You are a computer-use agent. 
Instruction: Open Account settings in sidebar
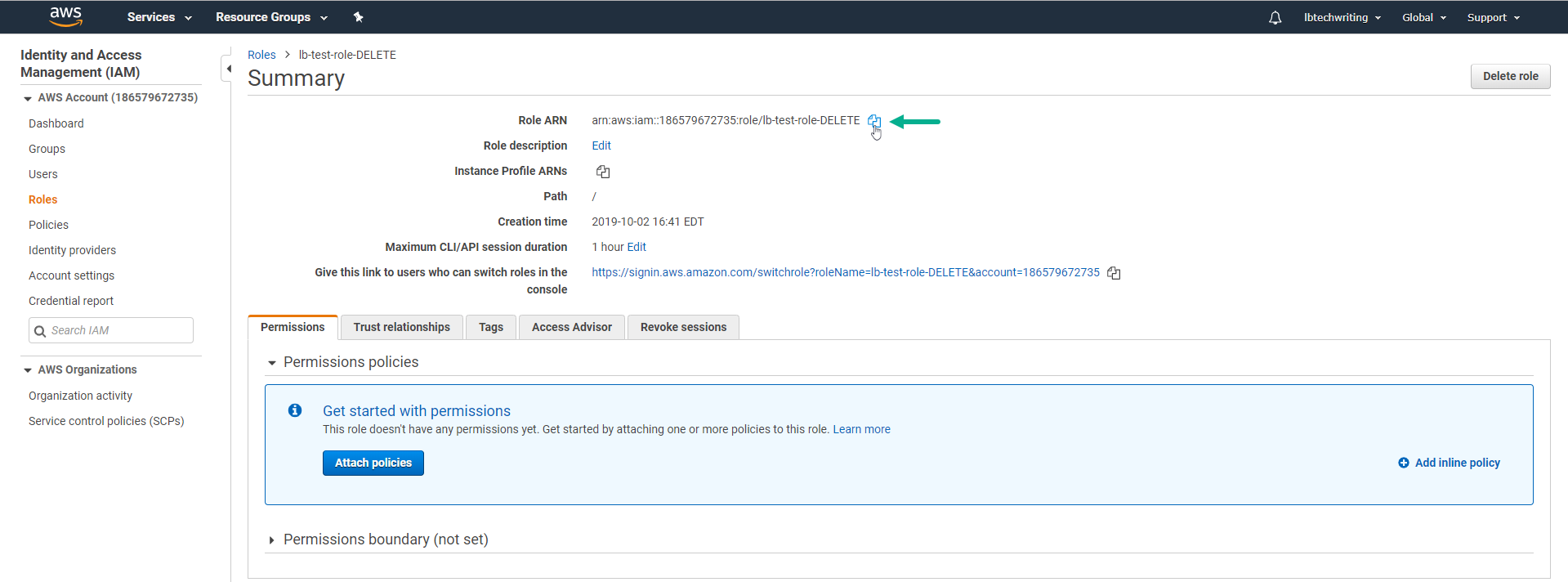pos(71,275)
